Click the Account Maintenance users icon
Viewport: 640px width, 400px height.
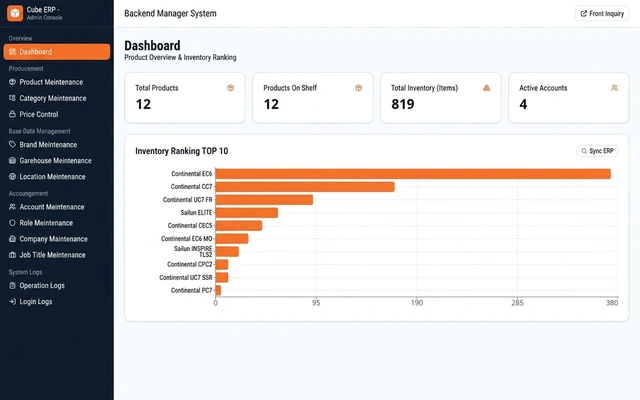(x=12, y=207)
